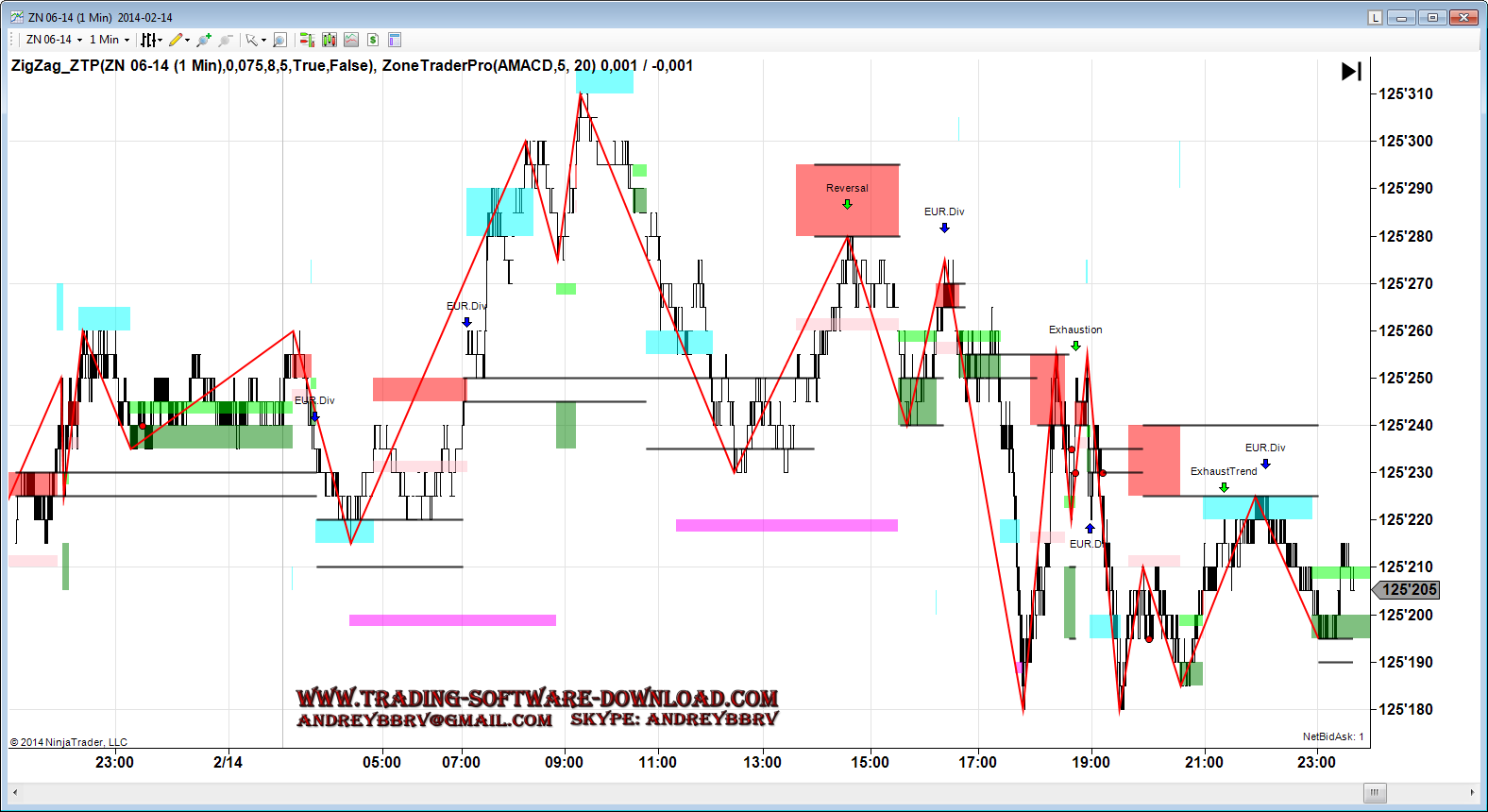Screen dimensions: 1488x812
Task: Click the 125'205 current price marker
Action: (1408, 590)
